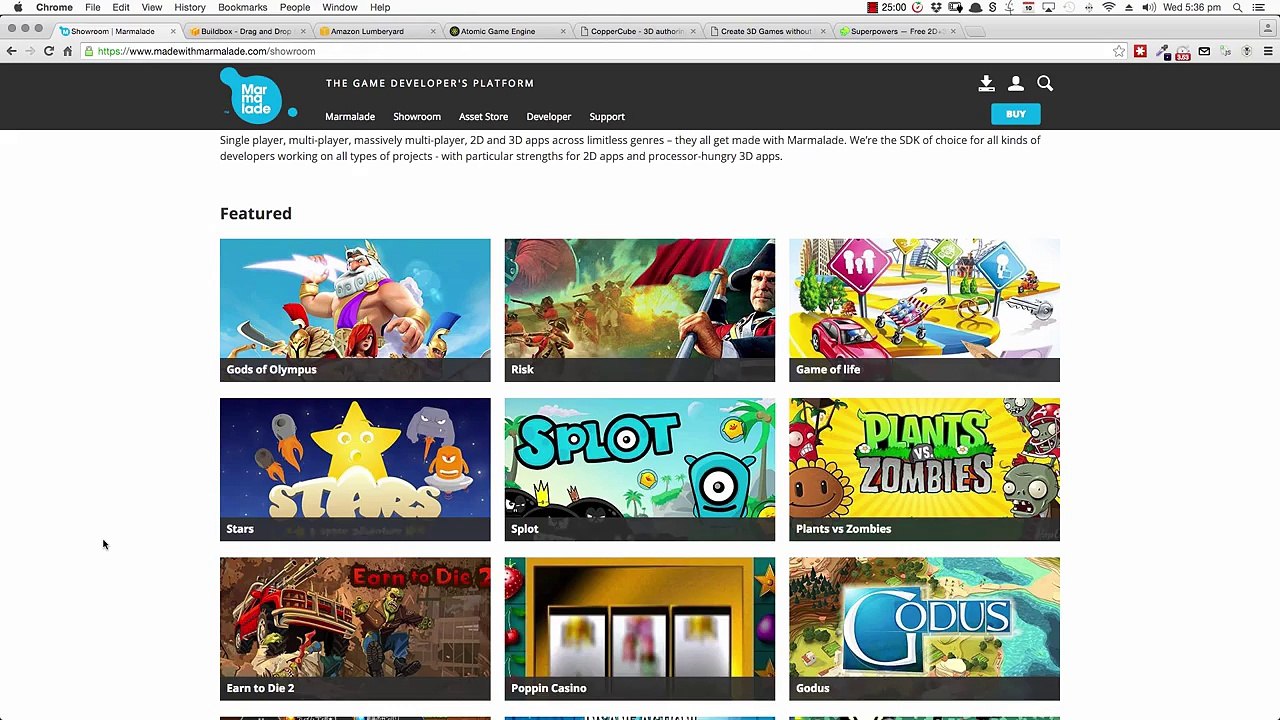Select the Gods of Olympus game tile
The image size is (1280, 720).
point(355,310)
